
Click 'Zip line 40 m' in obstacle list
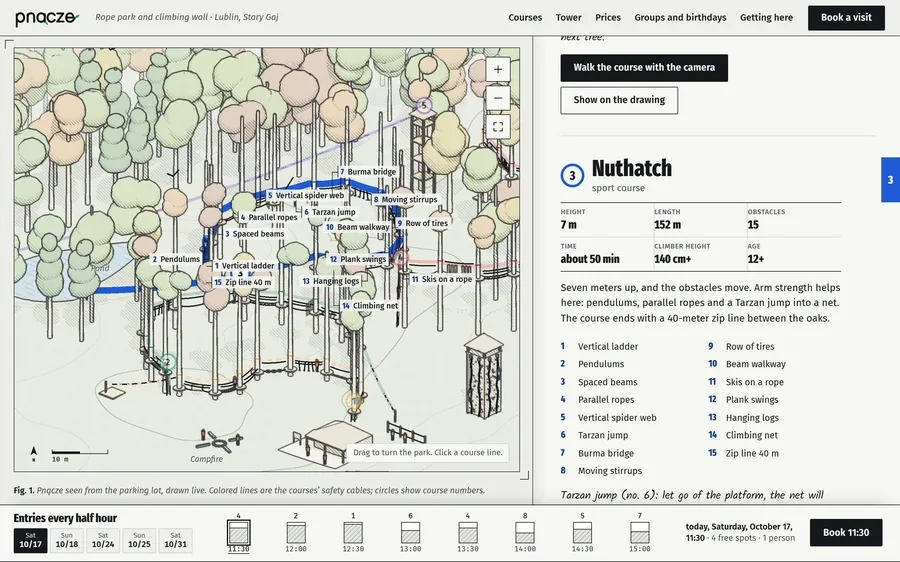[x=752, y=453]
